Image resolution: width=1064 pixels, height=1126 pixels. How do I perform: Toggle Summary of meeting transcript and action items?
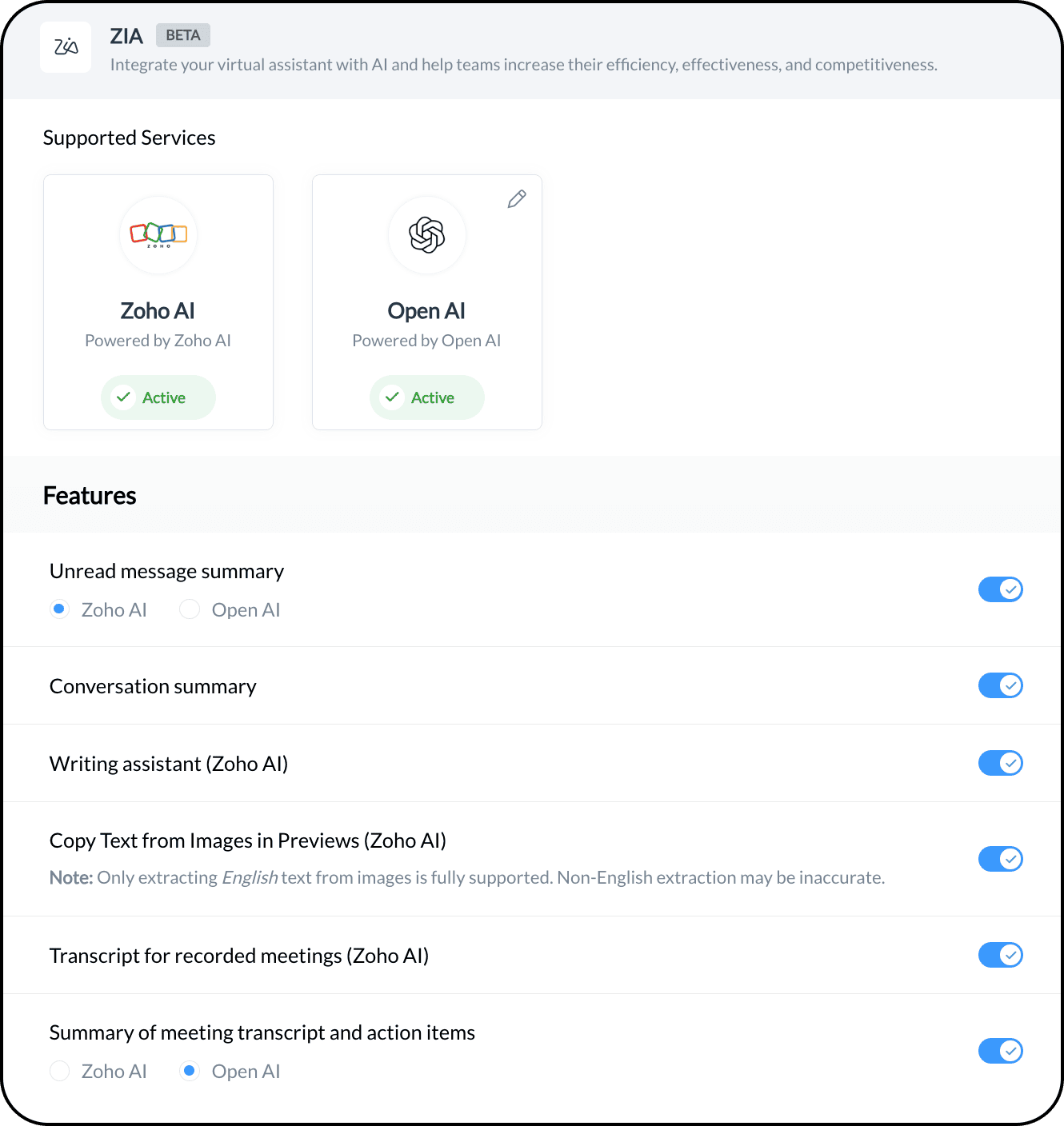coord(1000,1051)
